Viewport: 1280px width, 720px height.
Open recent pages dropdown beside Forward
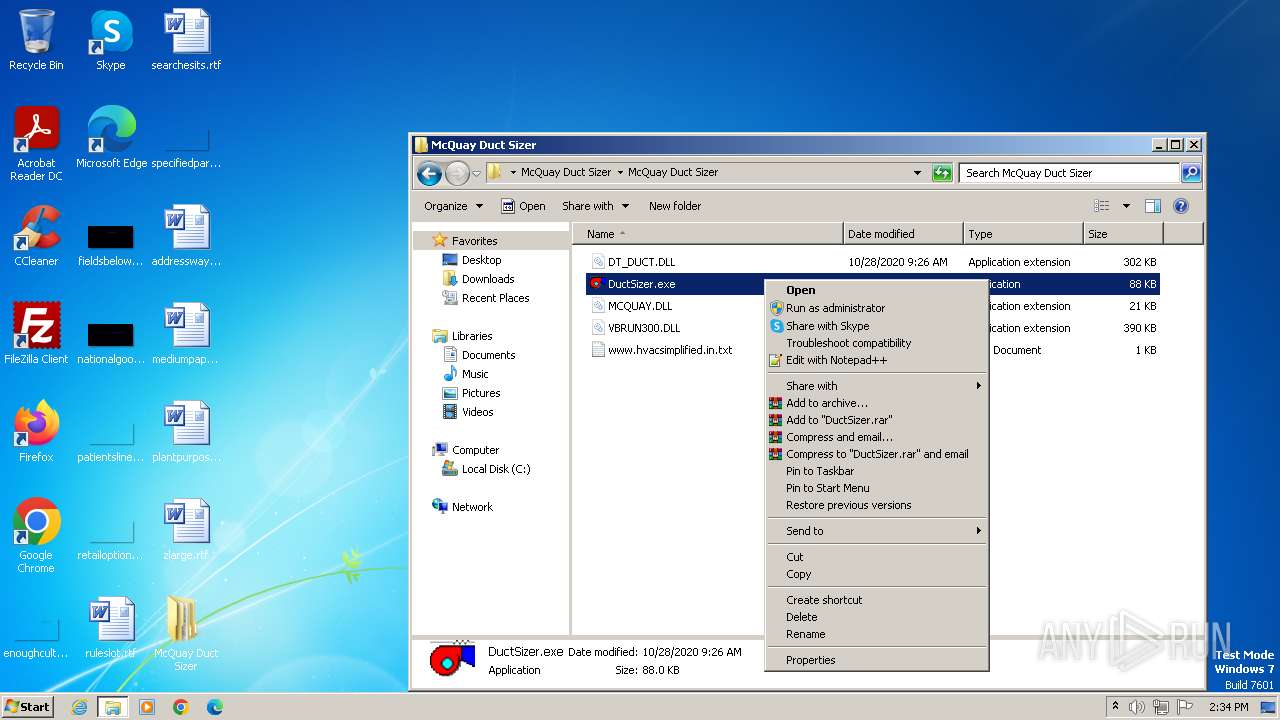click(x=477, y=173)
